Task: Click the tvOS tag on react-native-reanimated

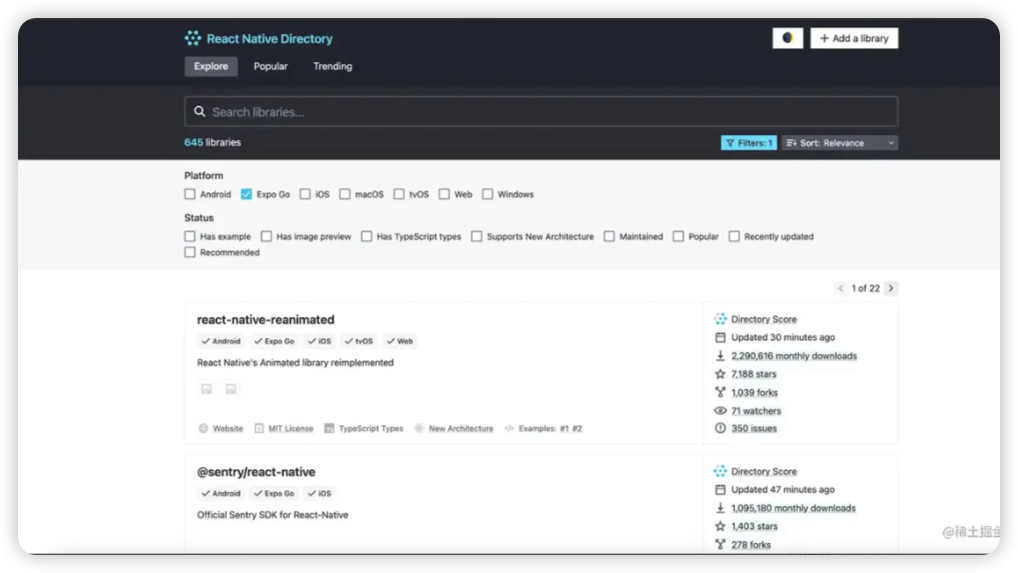Action: 358,341
